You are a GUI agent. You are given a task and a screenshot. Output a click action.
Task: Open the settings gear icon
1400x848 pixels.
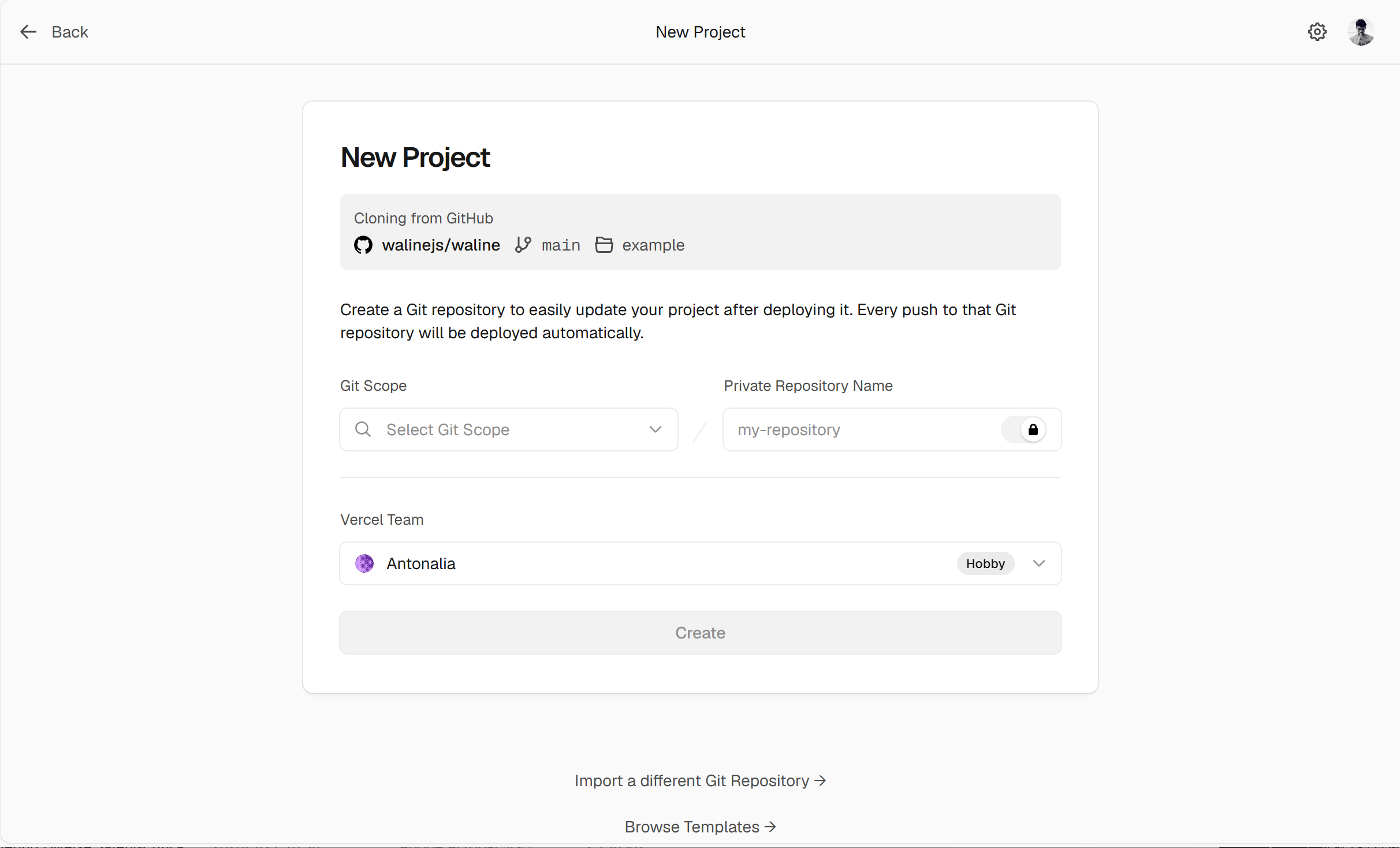[x=1317, y=32]
